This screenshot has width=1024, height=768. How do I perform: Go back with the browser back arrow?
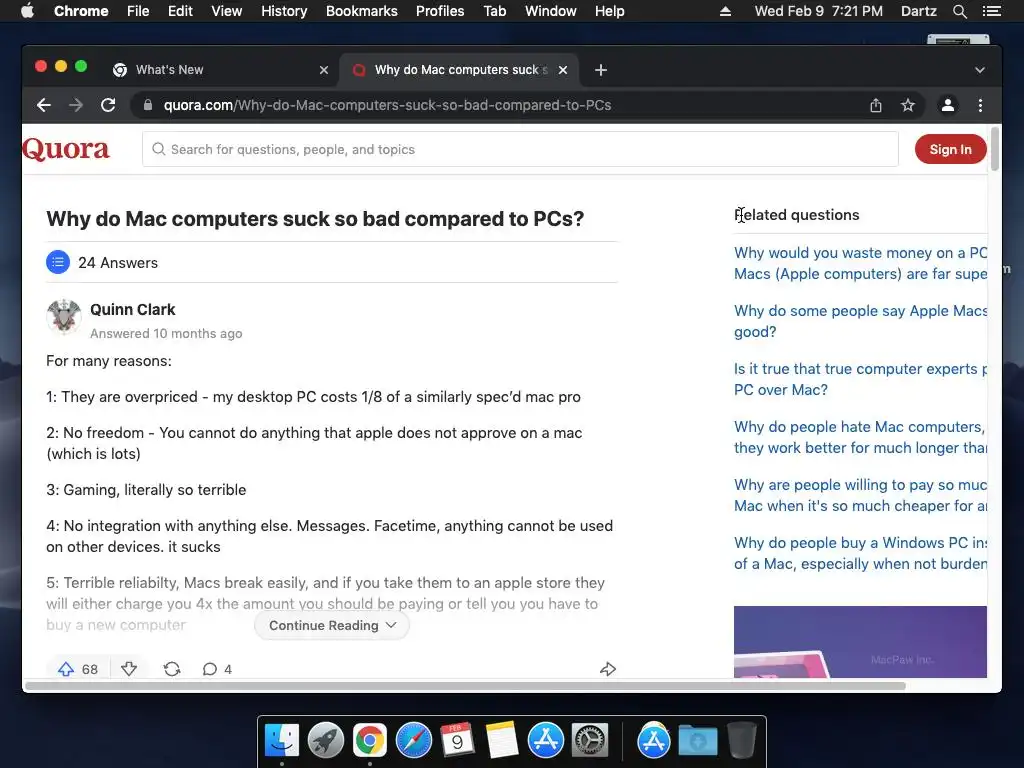44,105
